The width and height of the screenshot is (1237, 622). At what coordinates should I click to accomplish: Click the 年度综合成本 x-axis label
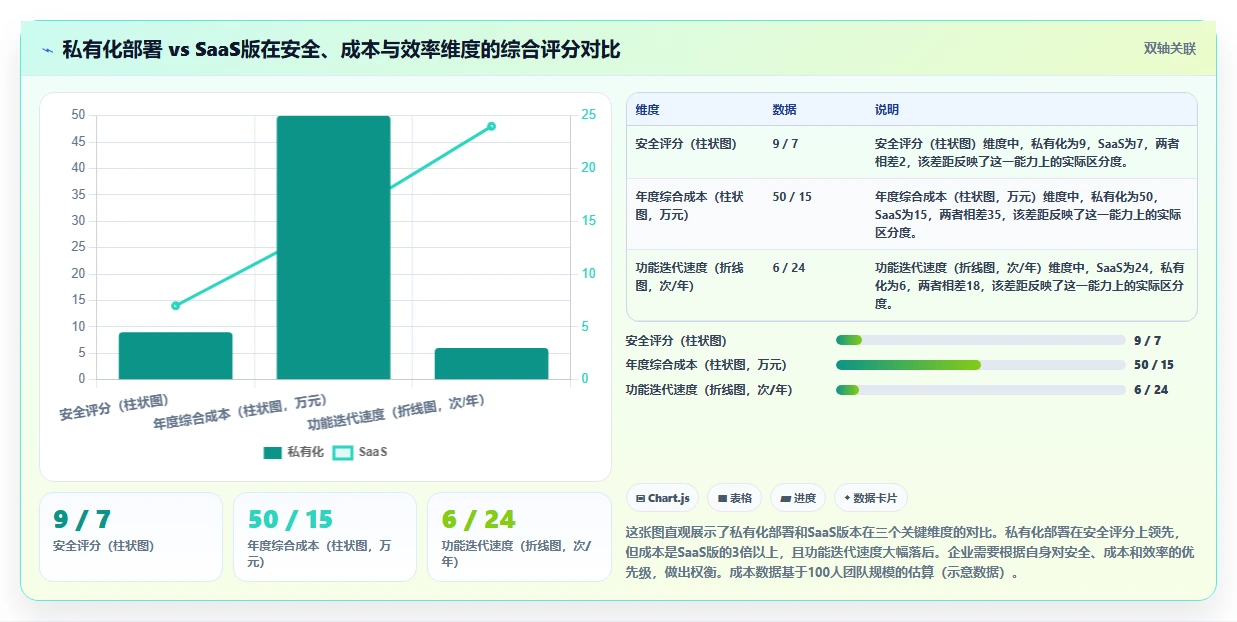(240, 412)
